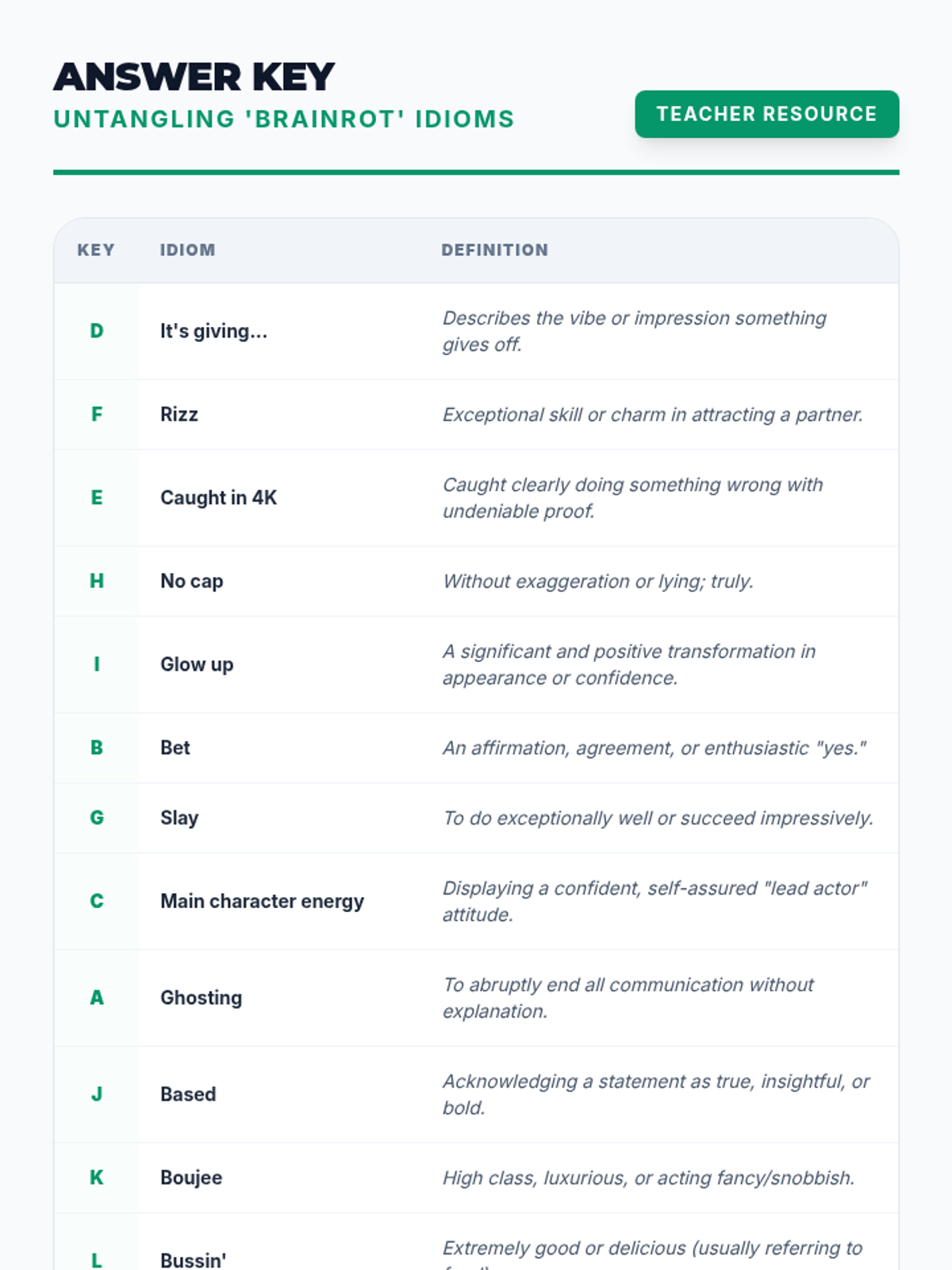Image resolution: width=952 pixels, height=1270 pixels.
Task: Select the Boujee idiom
Action: click(191, 1177)
